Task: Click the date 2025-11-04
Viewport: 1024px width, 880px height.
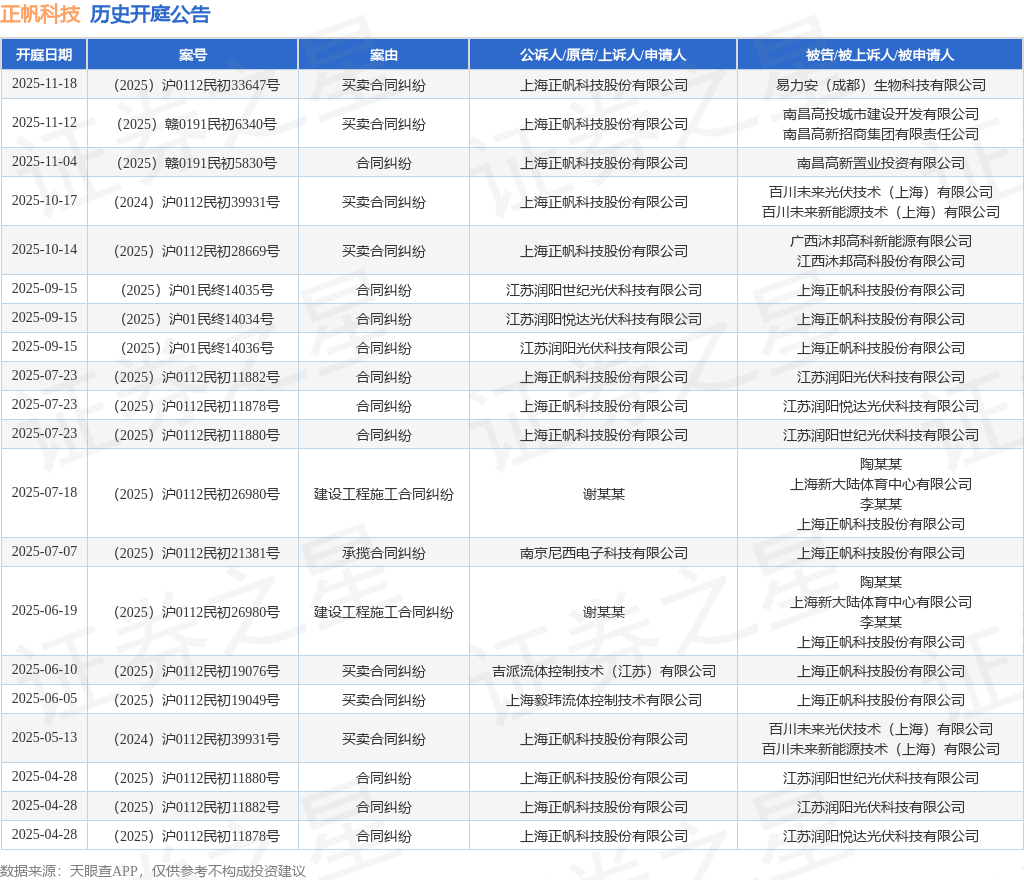Action: (44, 161)
